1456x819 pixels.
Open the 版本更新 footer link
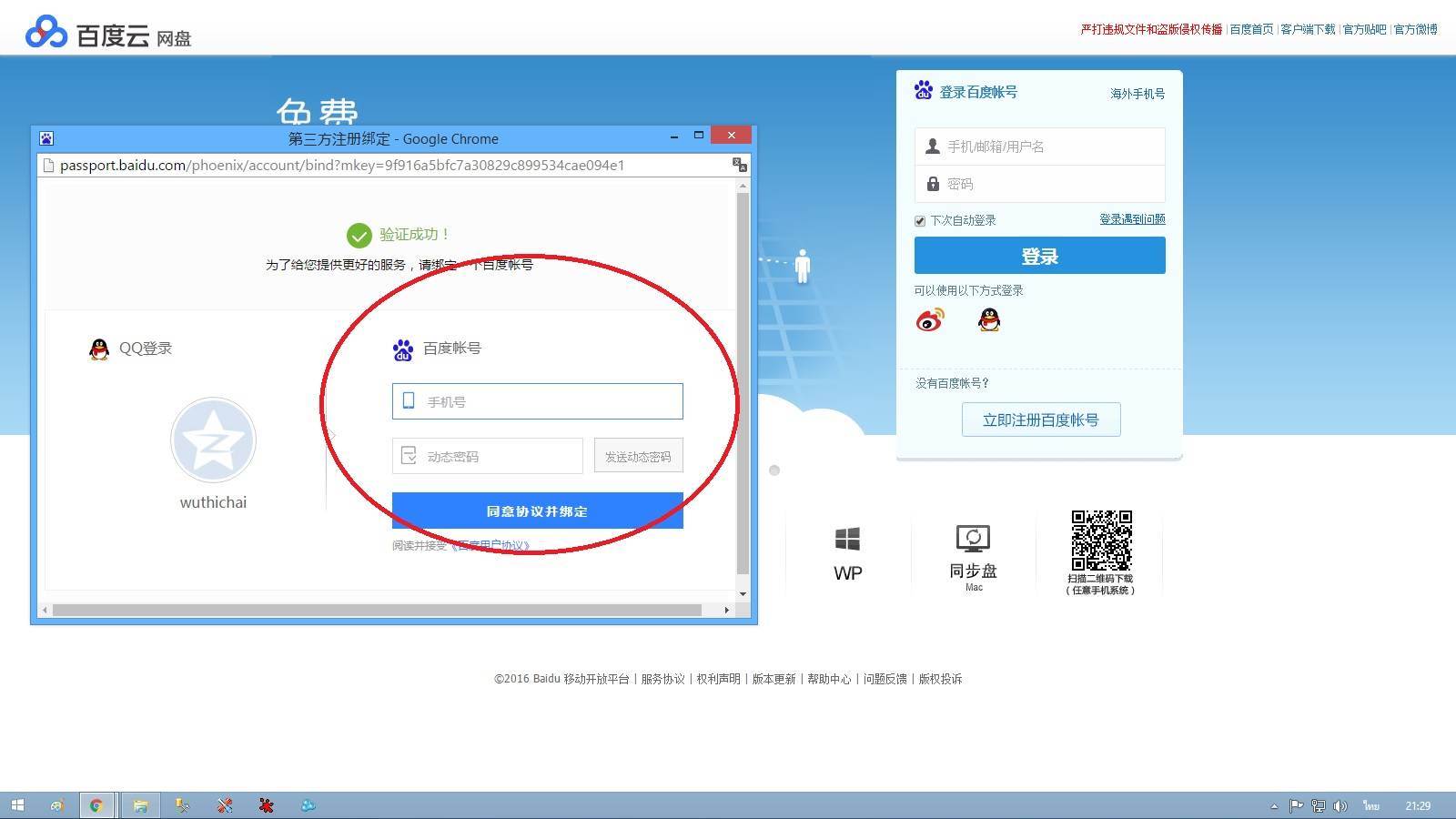point(773,679)
